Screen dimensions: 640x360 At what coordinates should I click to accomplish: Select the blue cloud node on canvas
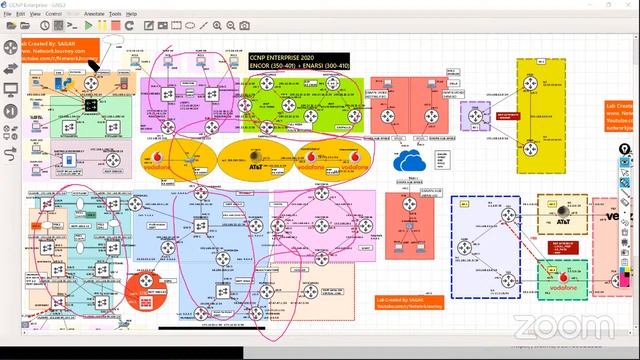coord(409,161)
